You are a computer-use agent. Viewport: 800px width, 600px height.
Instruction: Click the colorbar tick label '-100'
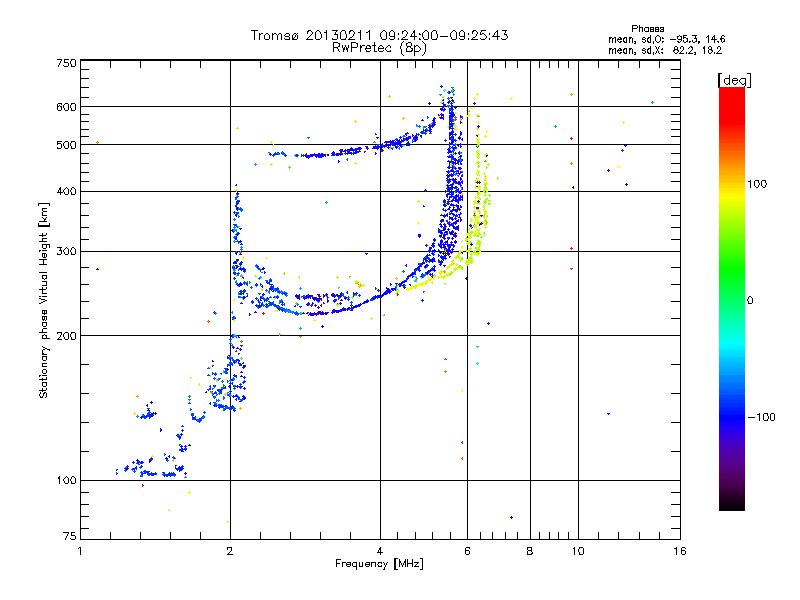point(761,417)
